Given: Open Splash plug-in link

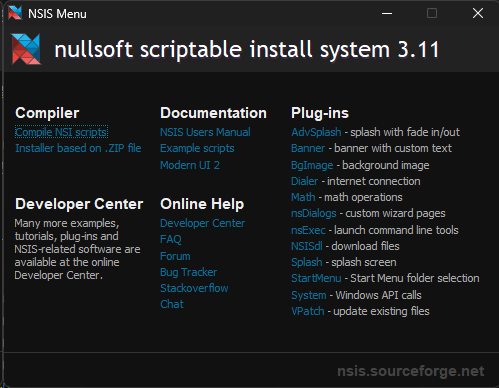Looking at the screenshot, I should coord(307,262).
